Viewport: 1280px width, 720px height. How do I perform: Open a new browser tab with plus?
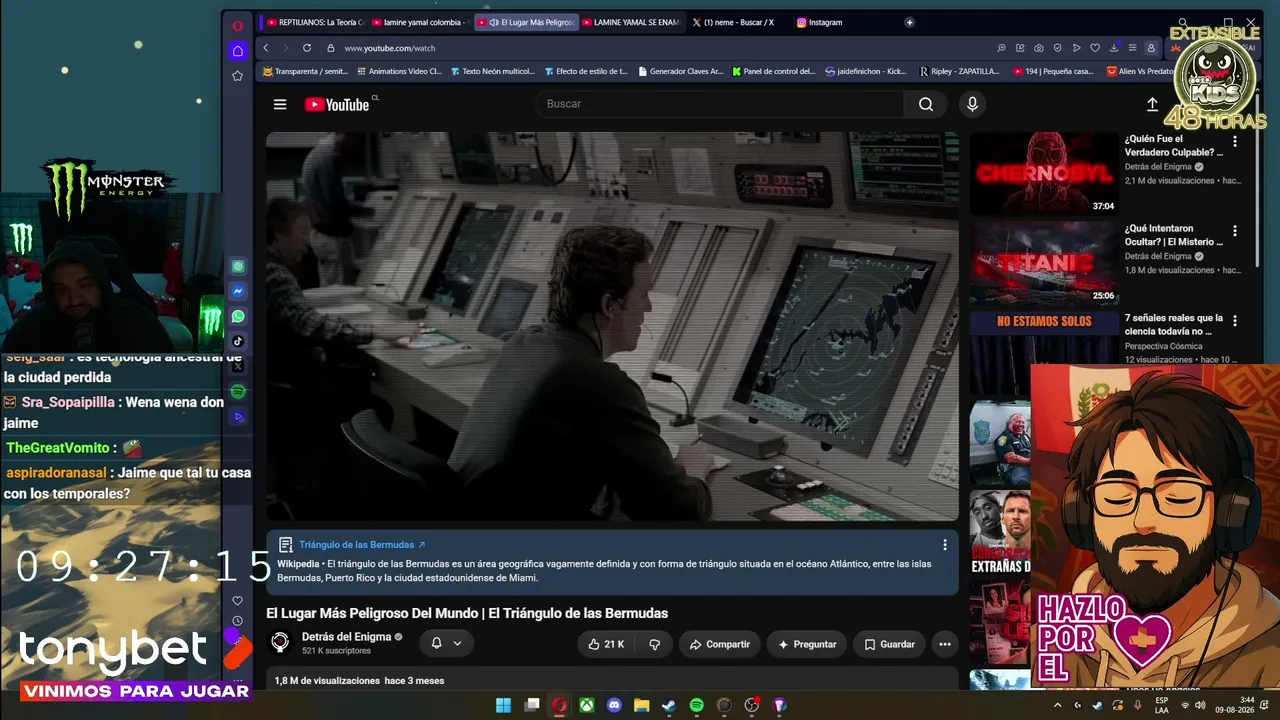tap(909, 22)
